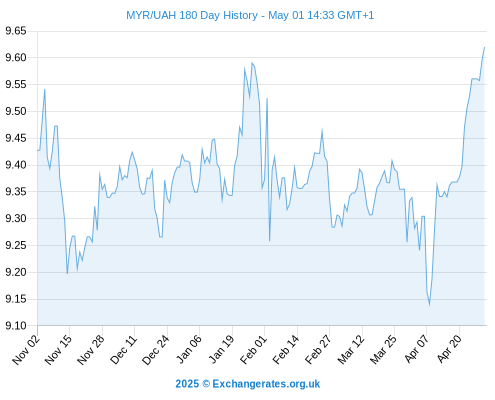Select the Feb 27 x-axis date label

click(x=318, y=350)
